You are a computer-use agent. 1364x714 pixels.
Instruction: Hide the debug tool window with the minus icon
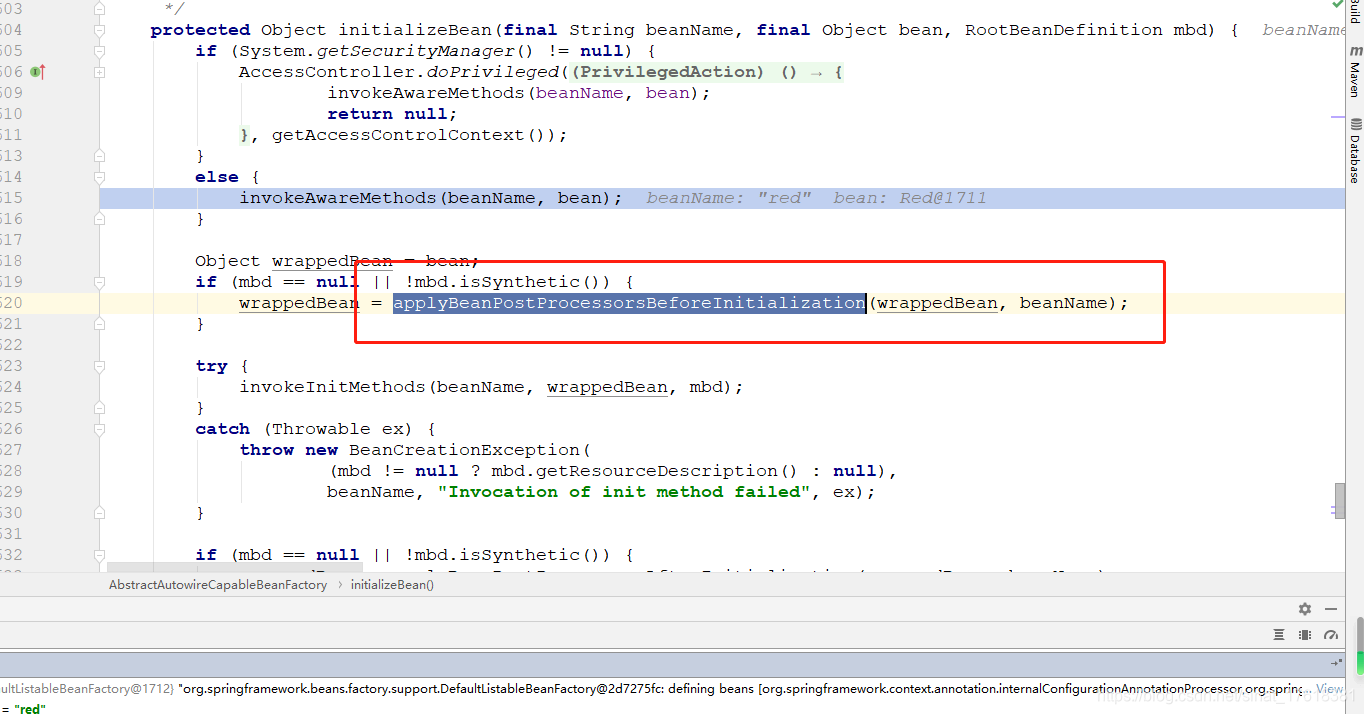point(1331,608)
